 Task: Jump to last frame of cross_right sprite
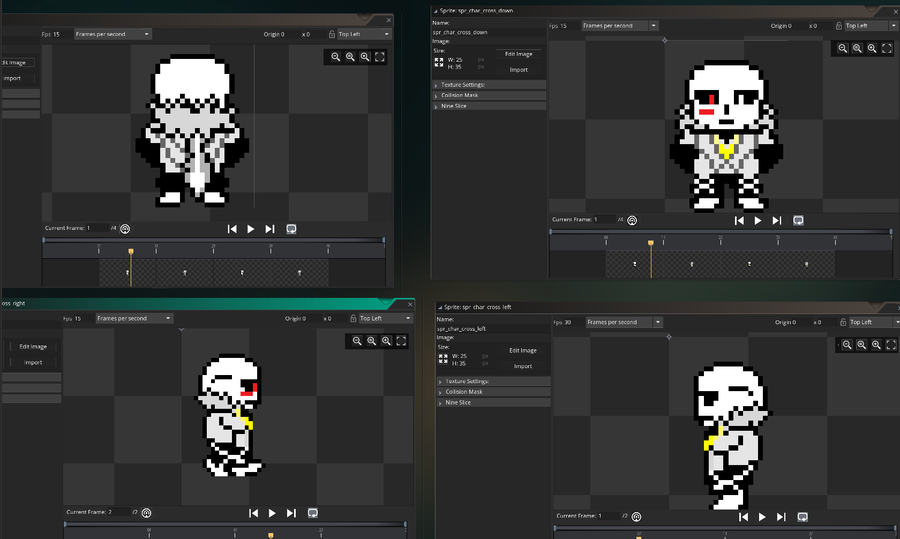click(x=291, y=513)
